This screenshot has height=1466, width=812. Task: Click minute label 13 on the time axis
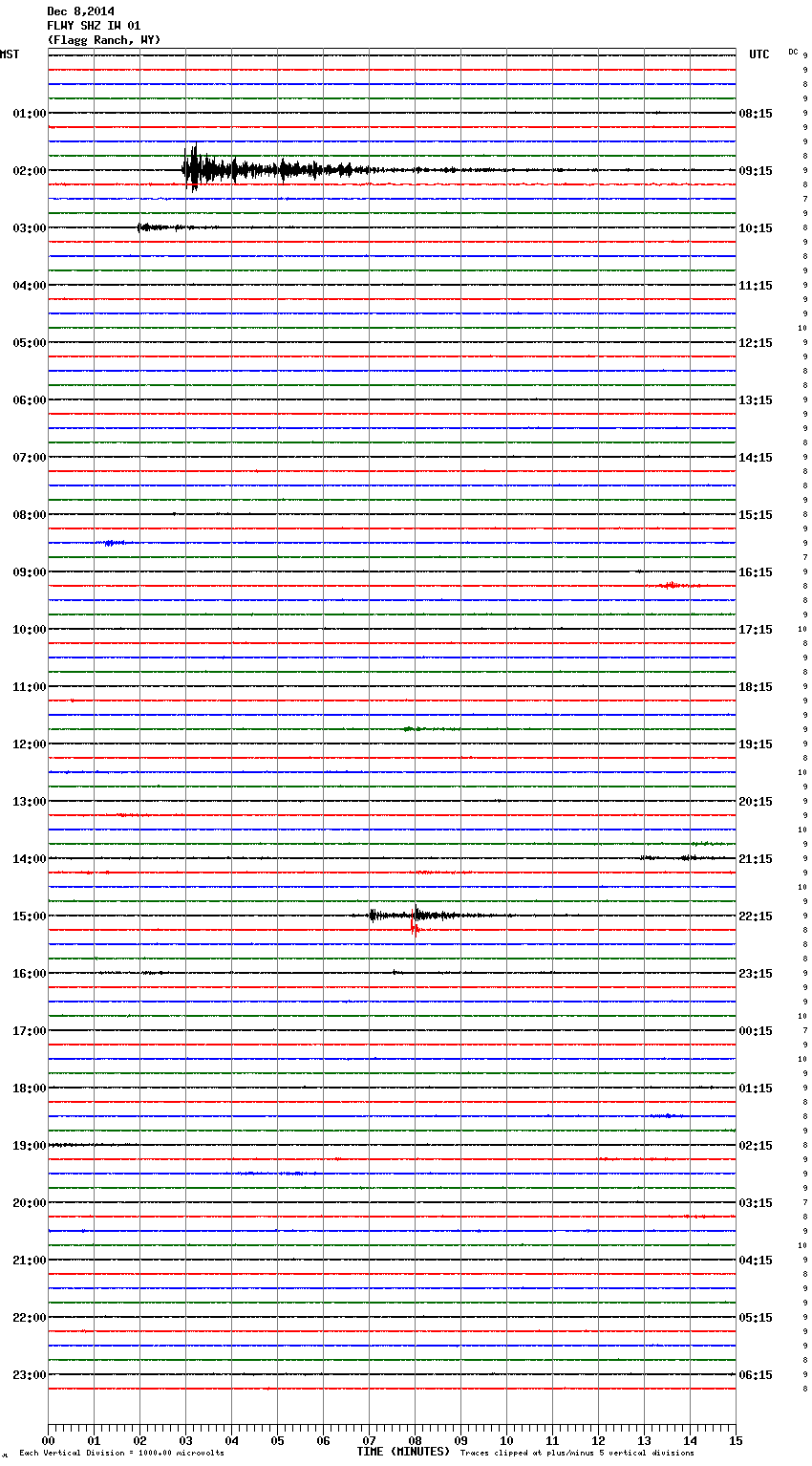(x=644, y=1440)
